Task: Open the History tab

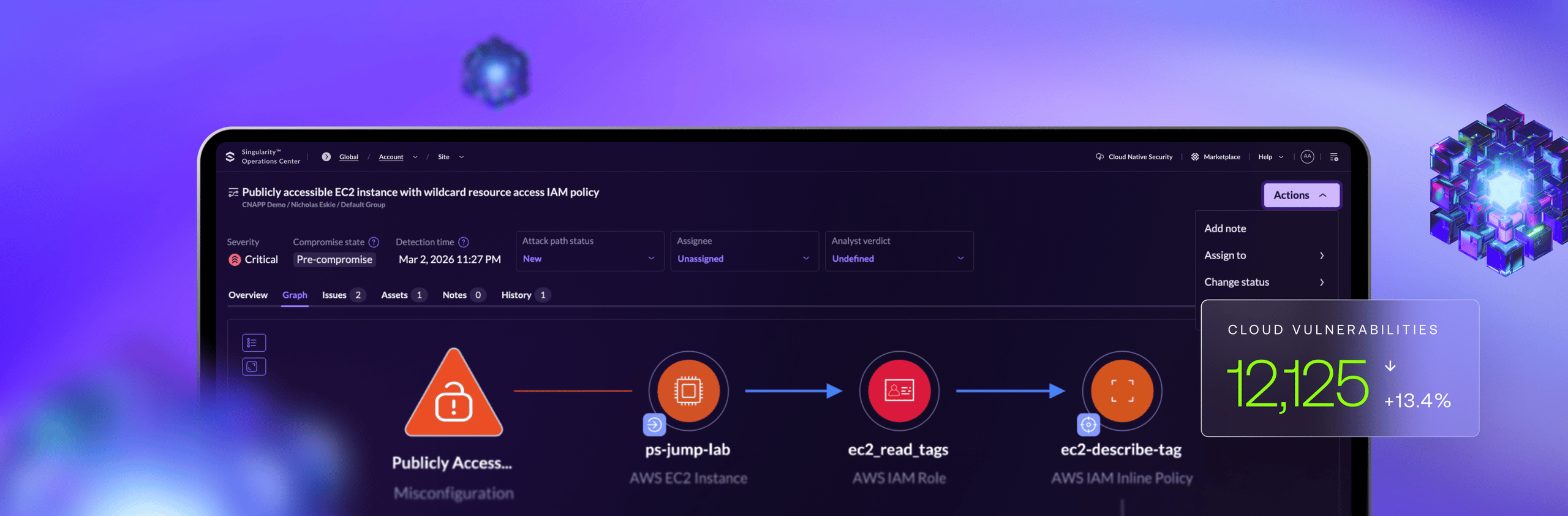Action: pos(526,295)
